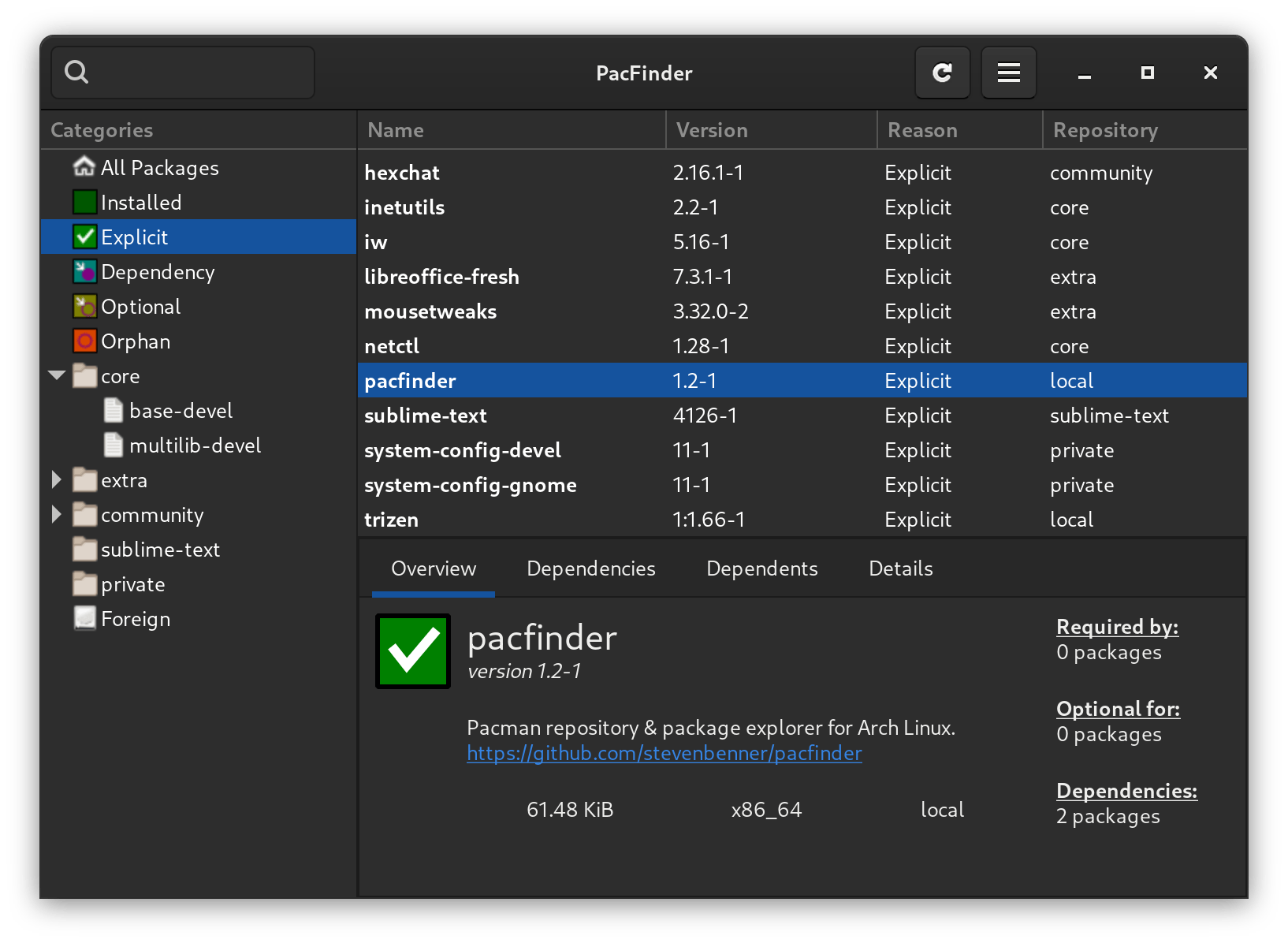Click into the package search field
The width and height of the screenshot is (1288, 943).
(197, 73)
